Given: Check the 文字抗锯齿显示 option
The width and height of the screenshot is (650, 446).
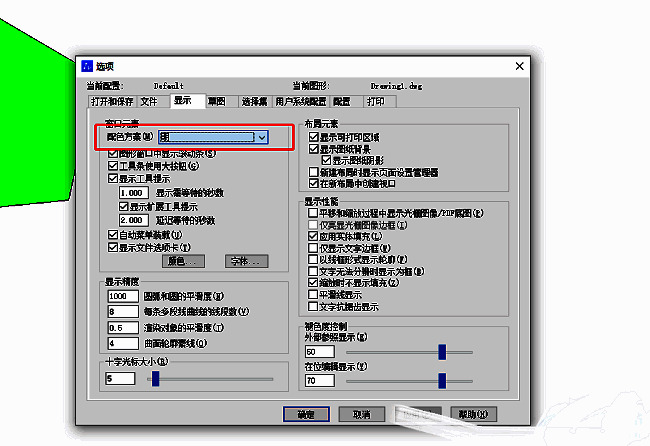Looking at the screenshot, I should [x=312, y=307].
